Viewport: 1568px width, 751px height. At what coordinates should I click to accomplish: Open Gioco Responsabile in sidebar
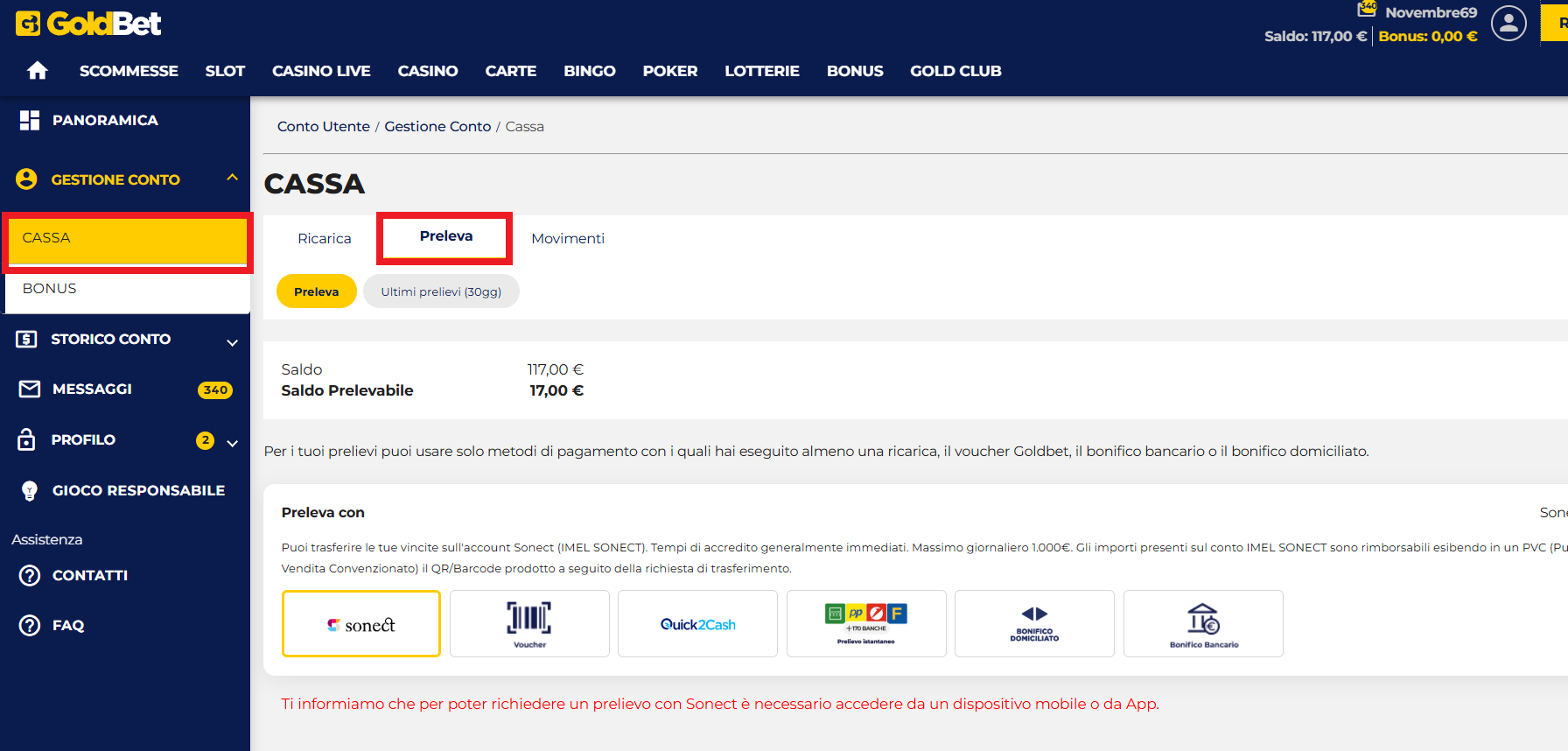tap(138, 490)
